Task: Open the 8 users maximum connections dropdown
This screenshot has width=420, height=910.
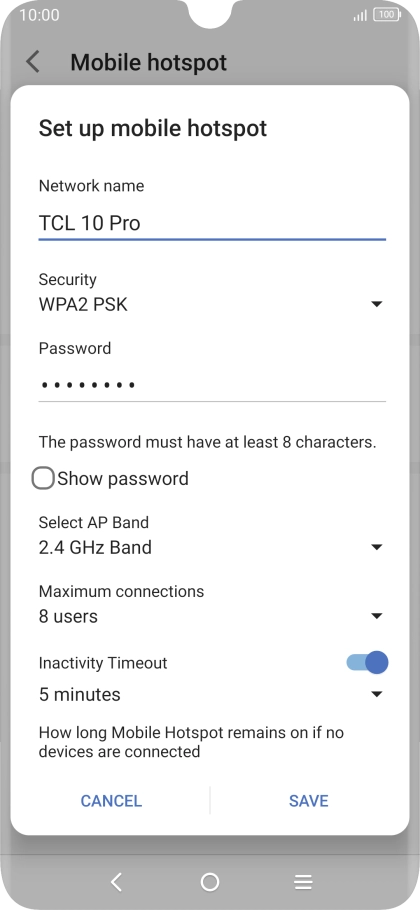Action: click(212, 616)
